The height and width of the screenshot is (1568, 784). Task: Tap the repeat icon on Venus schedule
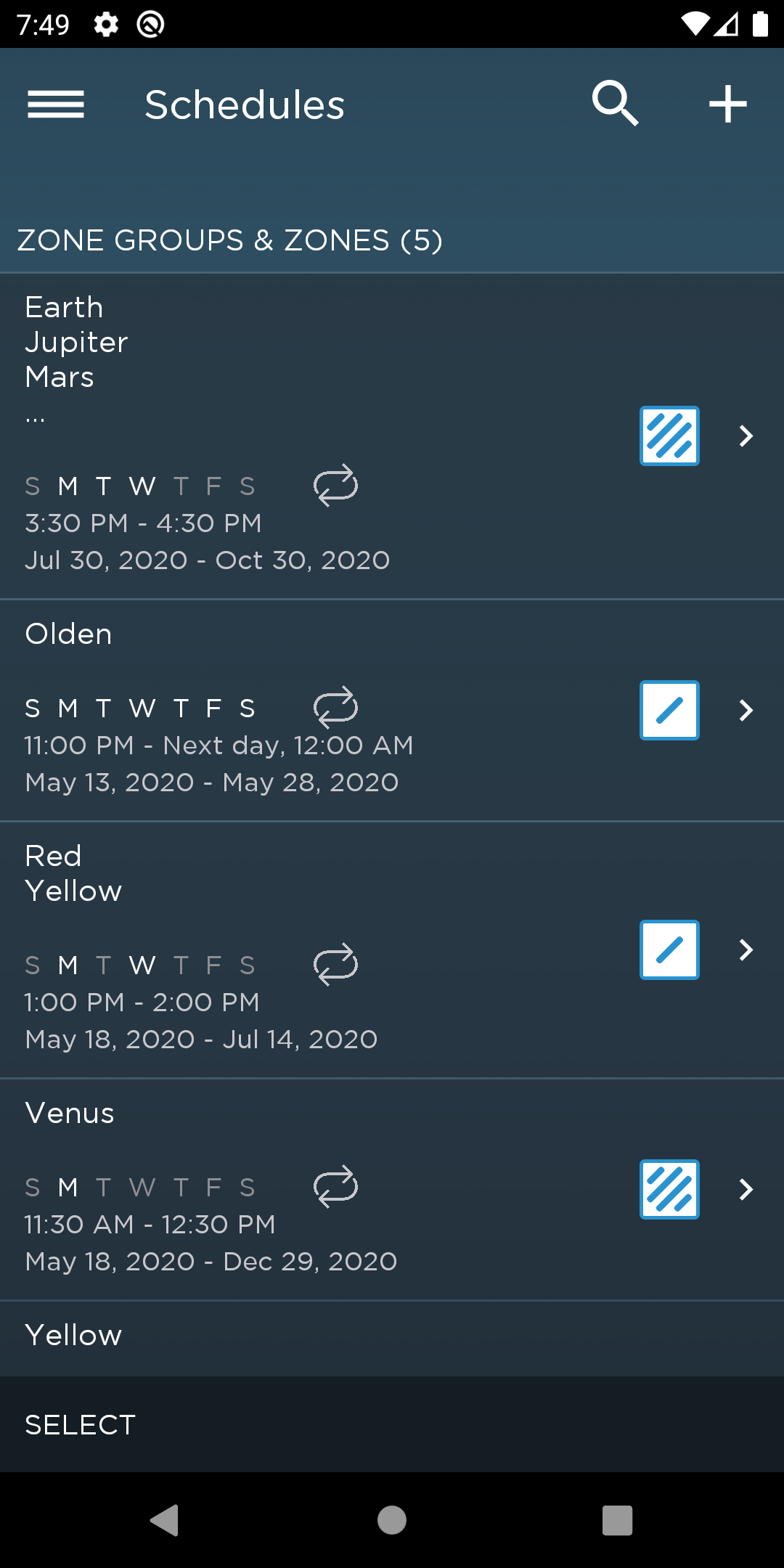pos(335,1186)
